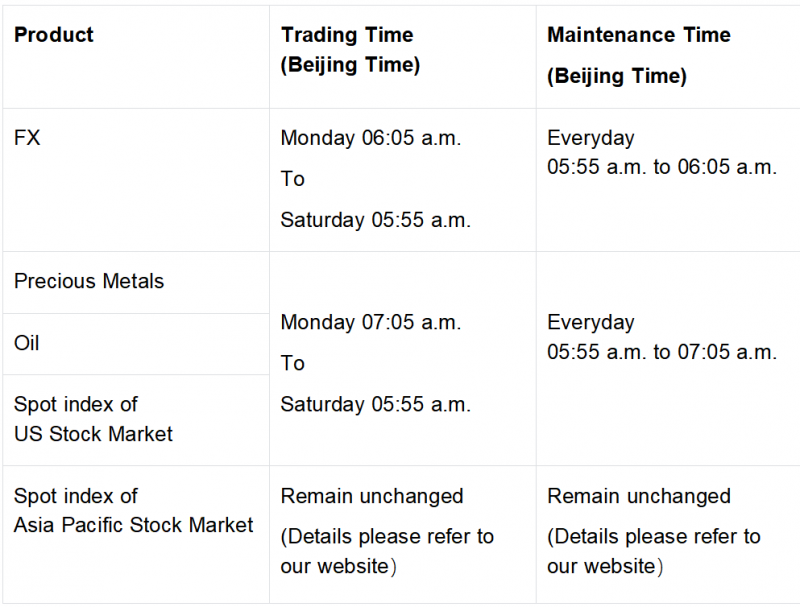Click the Monday 07:05 a.m. trading start text

(x=371, y=322)
